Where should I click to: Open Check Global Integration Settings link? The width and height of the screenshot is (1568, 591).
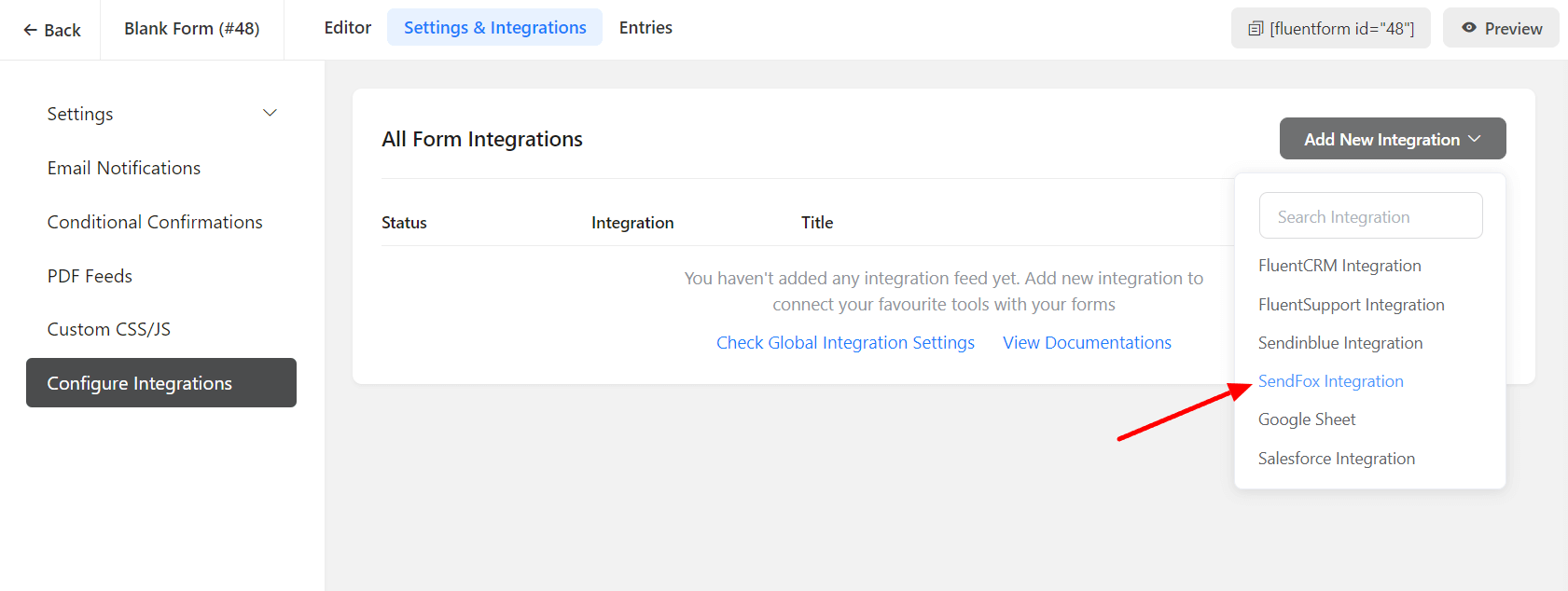click(x=845, y=343)
